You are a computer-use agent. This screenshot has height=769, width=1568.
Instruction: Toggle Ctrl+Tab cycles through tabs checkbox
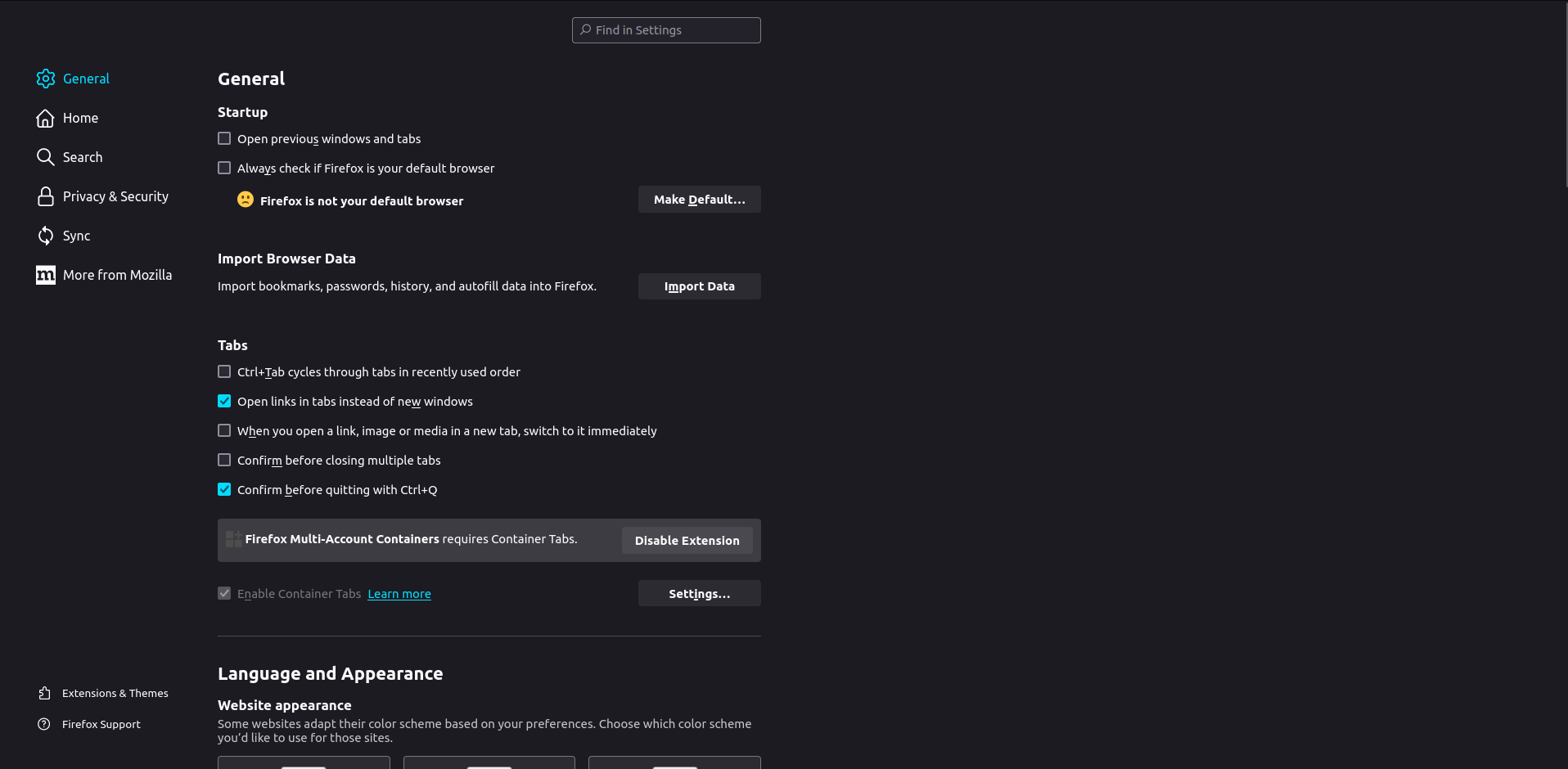click(x=224, y=371)
